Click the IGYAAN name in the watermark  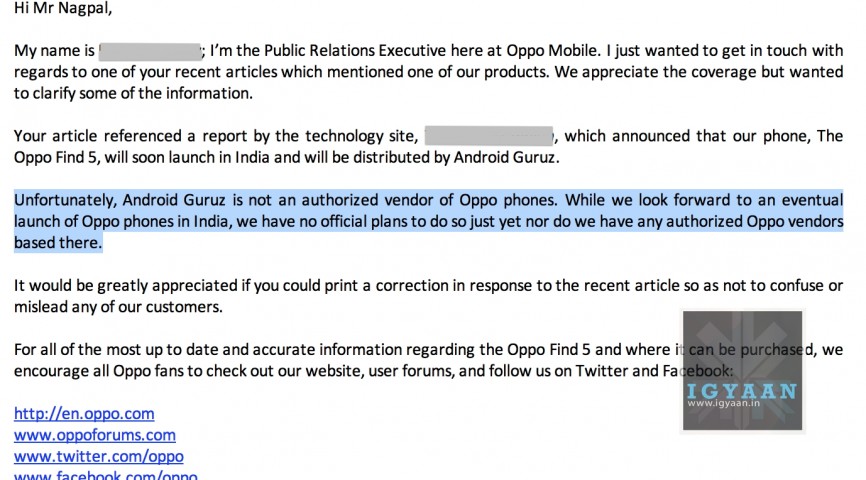(x=742, y=392)
